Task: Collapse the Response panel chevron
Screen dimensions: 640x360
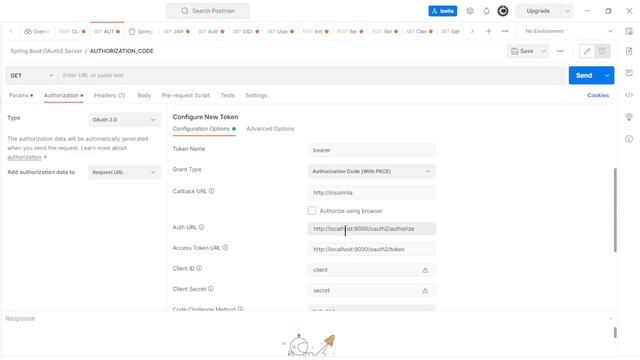Action: click(x=611, y=318)
